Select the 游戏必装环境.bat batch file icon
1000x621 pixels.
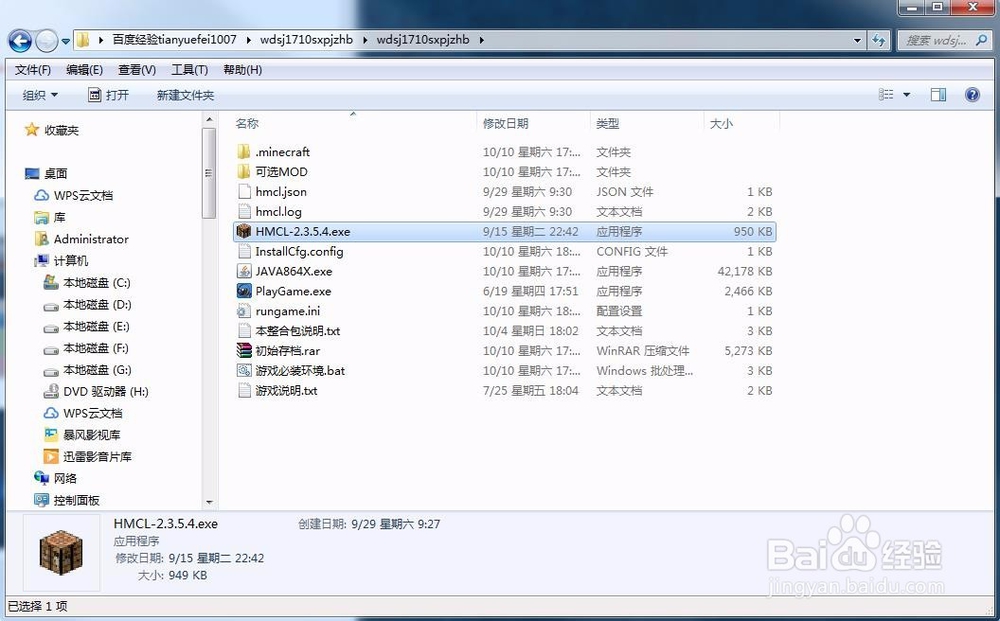click(244, 370)
